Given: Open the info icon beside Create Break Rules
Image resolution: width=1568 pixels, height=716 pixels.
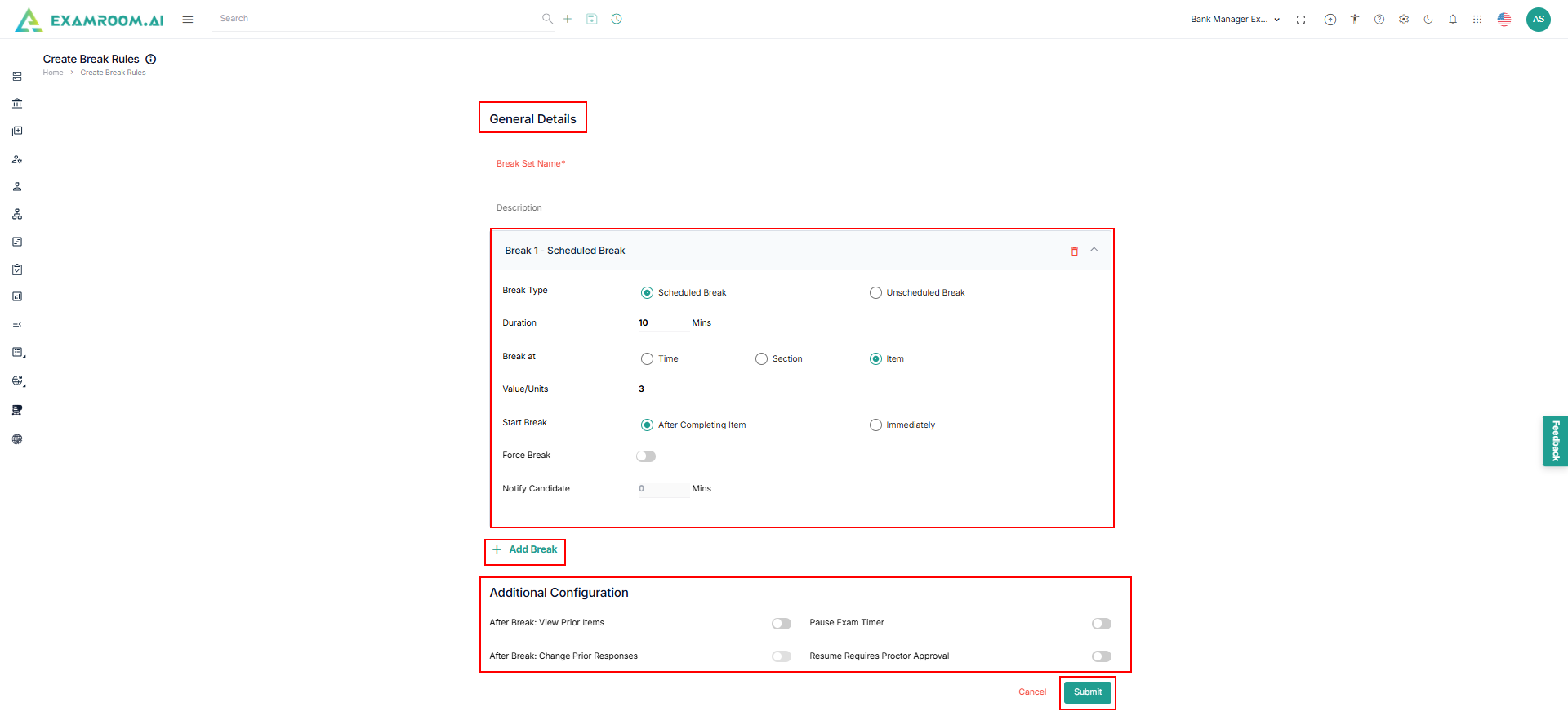Looking at the screenshot, I should 151,59.
